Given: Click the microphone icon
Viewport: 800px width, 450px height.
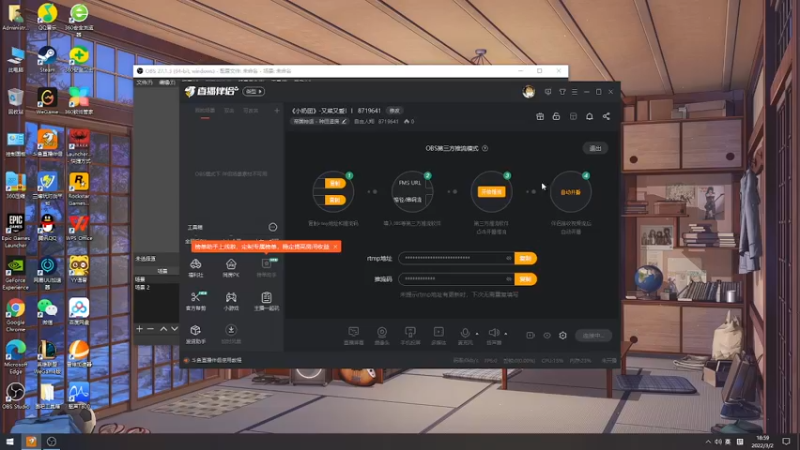Looking at the screenshot, I should [x=465, y=333].
